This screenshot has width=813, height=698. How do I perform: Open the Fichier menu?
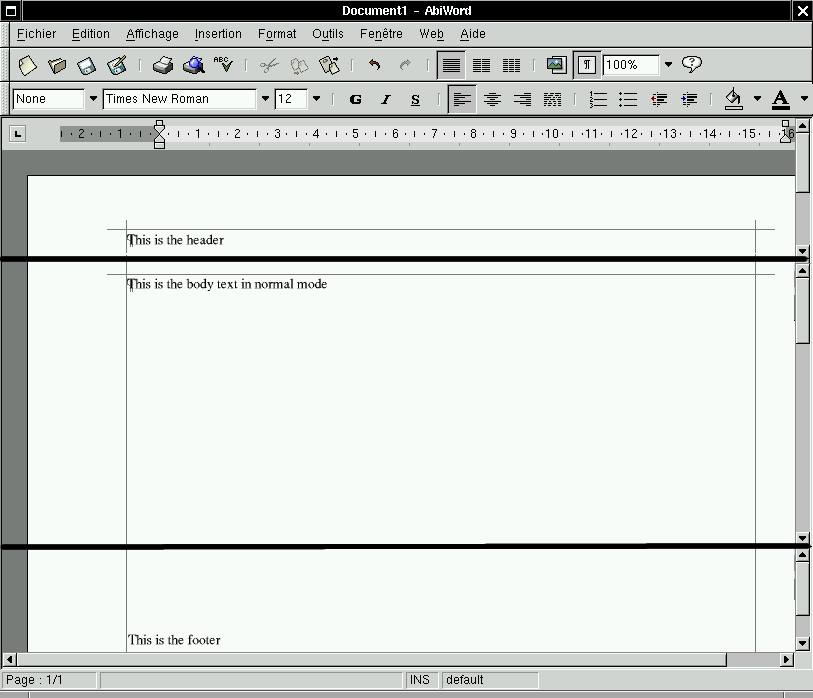click(37, 34)
